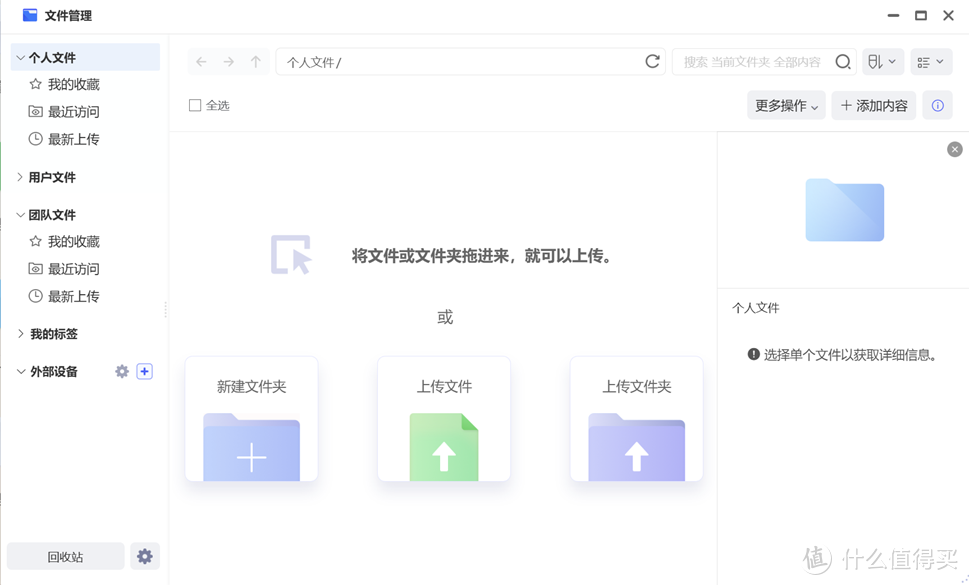Close the details panel

coord(954,149)
